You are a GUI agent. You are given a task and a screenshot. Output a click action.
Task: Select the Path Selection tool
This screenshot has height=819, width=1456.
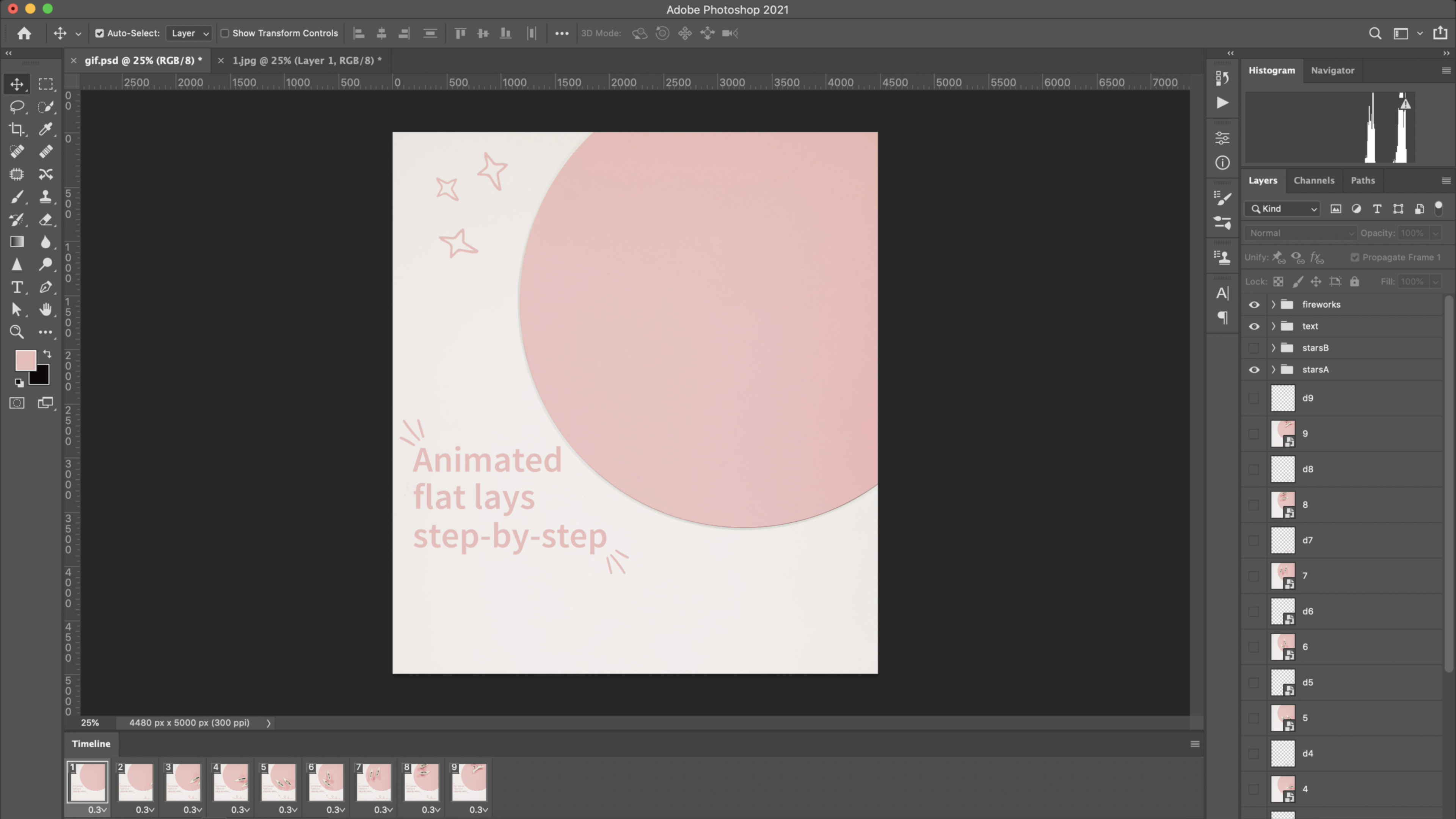tap(16, 309)
